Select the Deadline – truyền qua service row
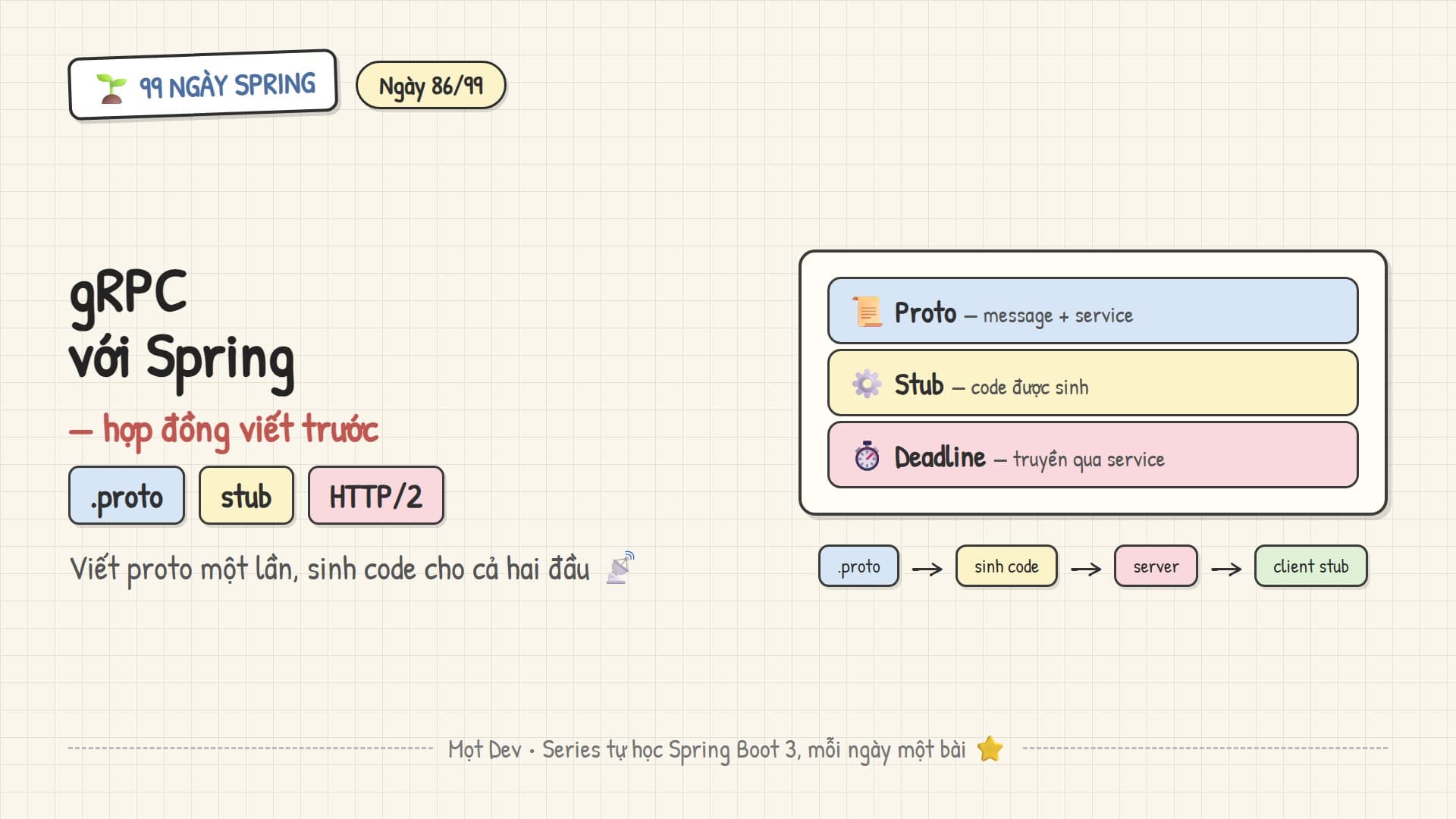 click(1093, 454)
